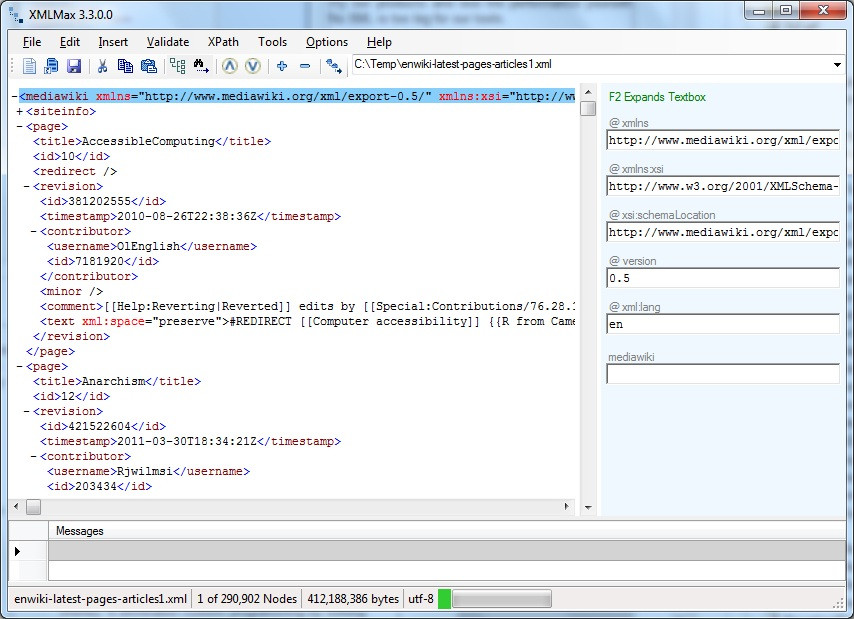Click the horizontal scrollbar right arrow

point(567,507)
